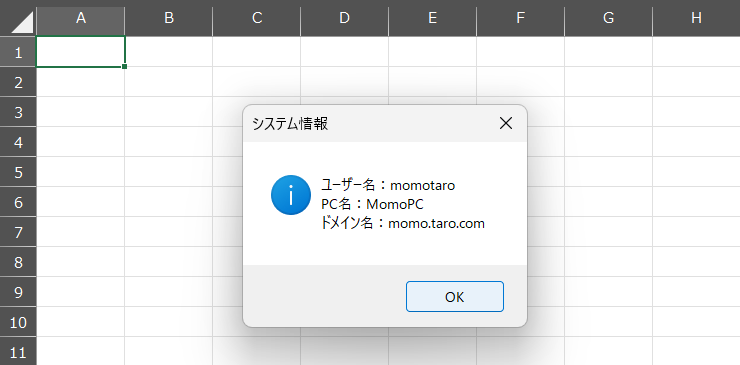Click the fill handle on cell A1

pyautogui.click(x=125, y=67)
